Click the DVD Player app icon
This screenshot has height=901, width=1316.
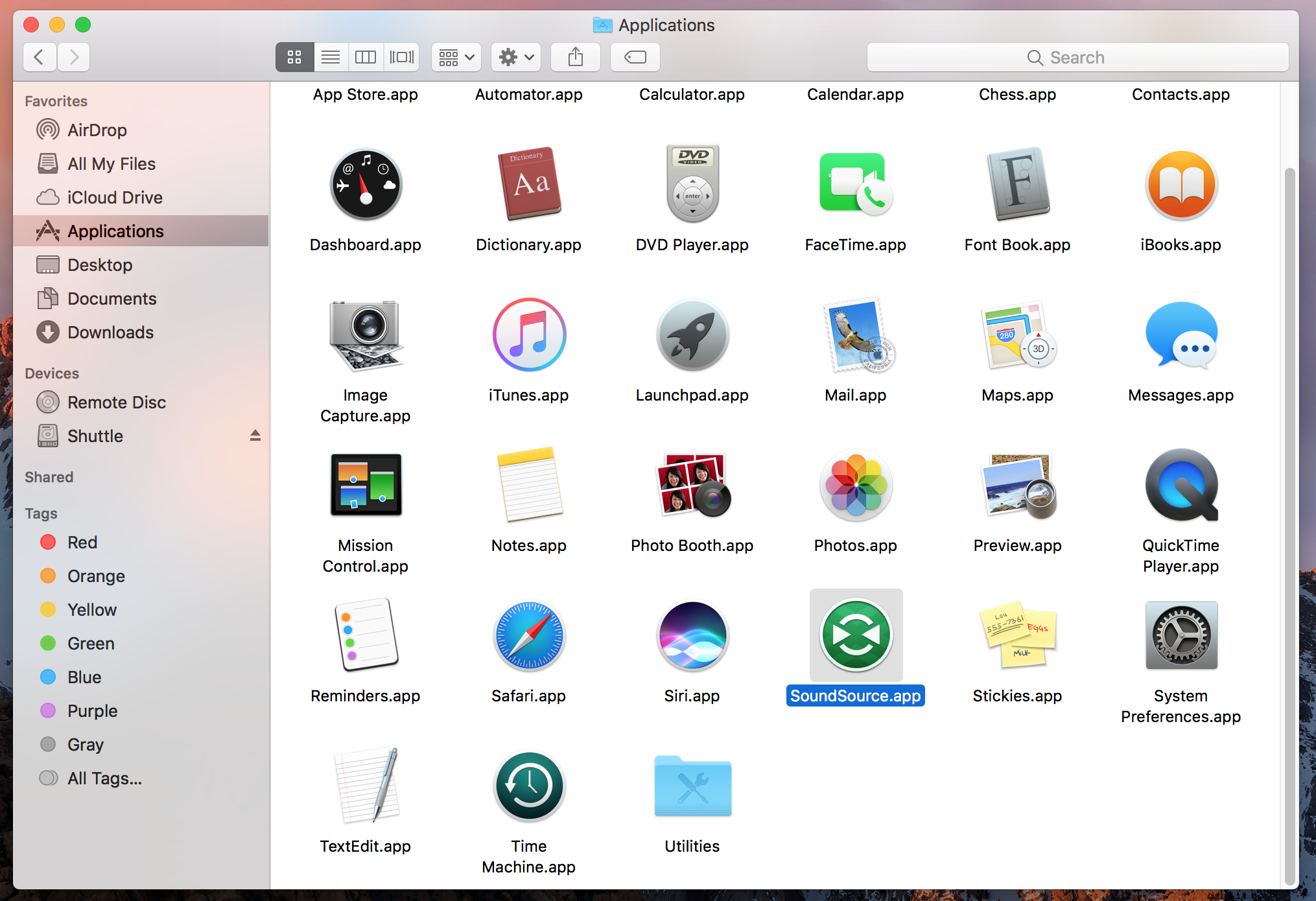(692, 184)
